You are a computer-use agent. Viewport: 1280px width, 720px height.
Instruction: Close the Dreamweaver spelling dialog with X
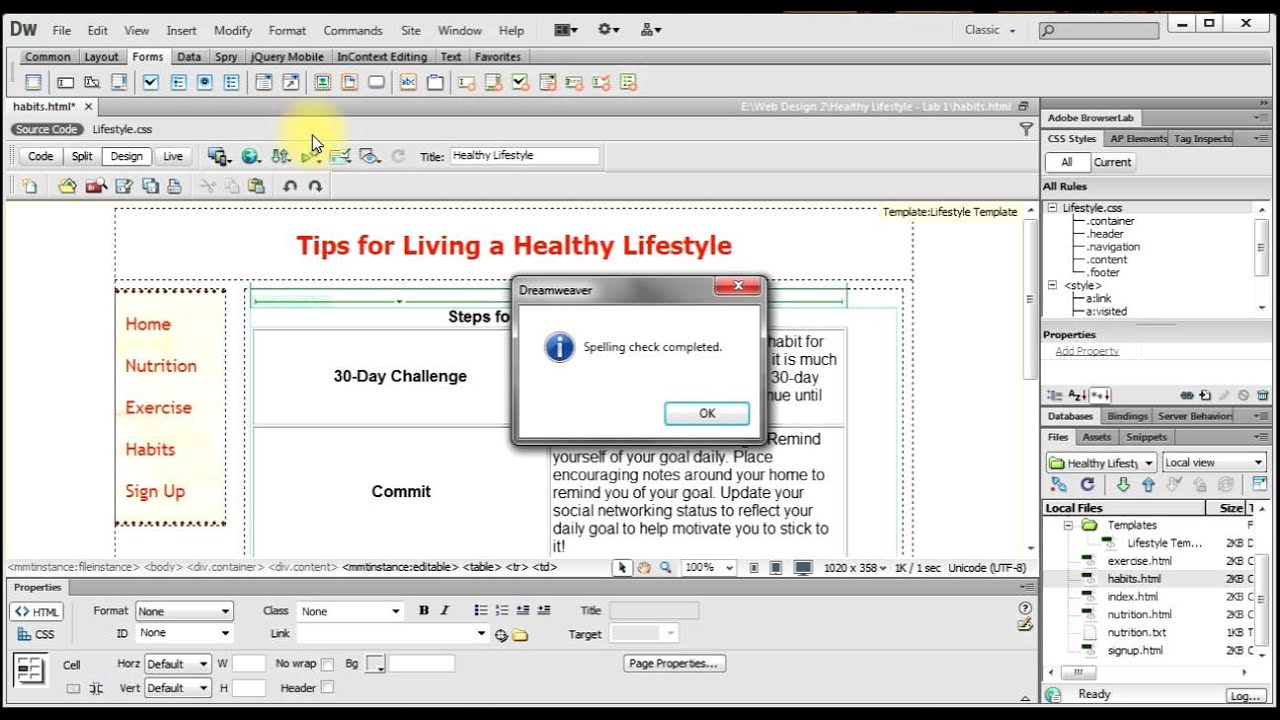[x=738, y=287]
